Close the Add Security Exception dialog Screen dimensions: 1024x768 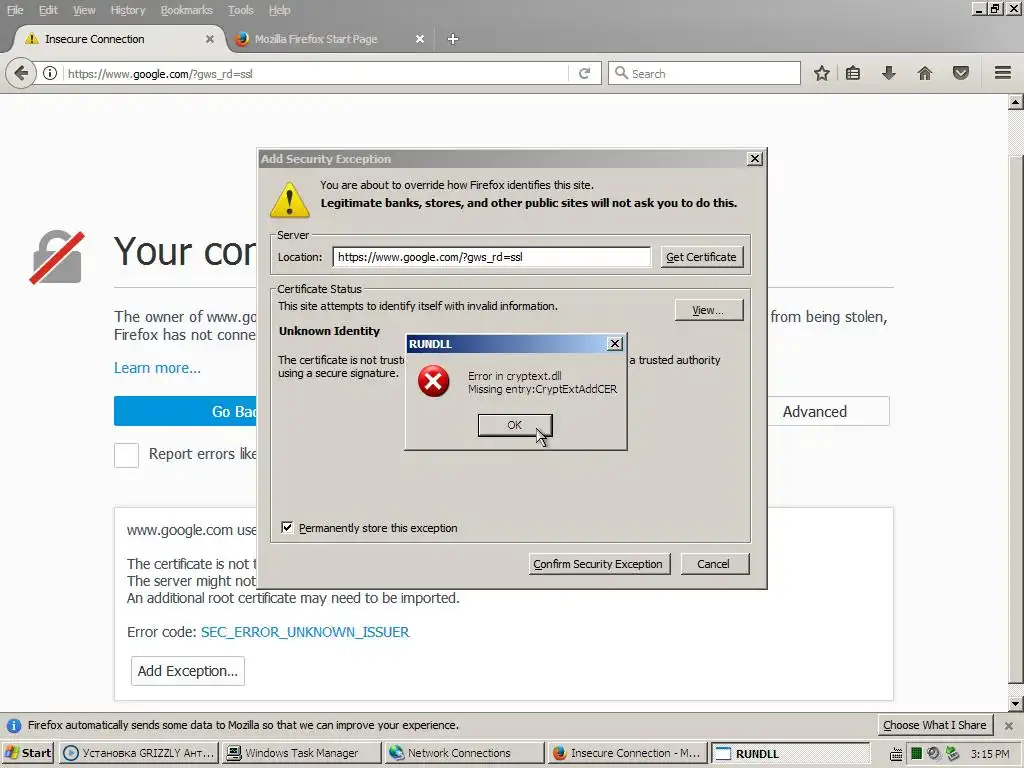click(754, 159)
